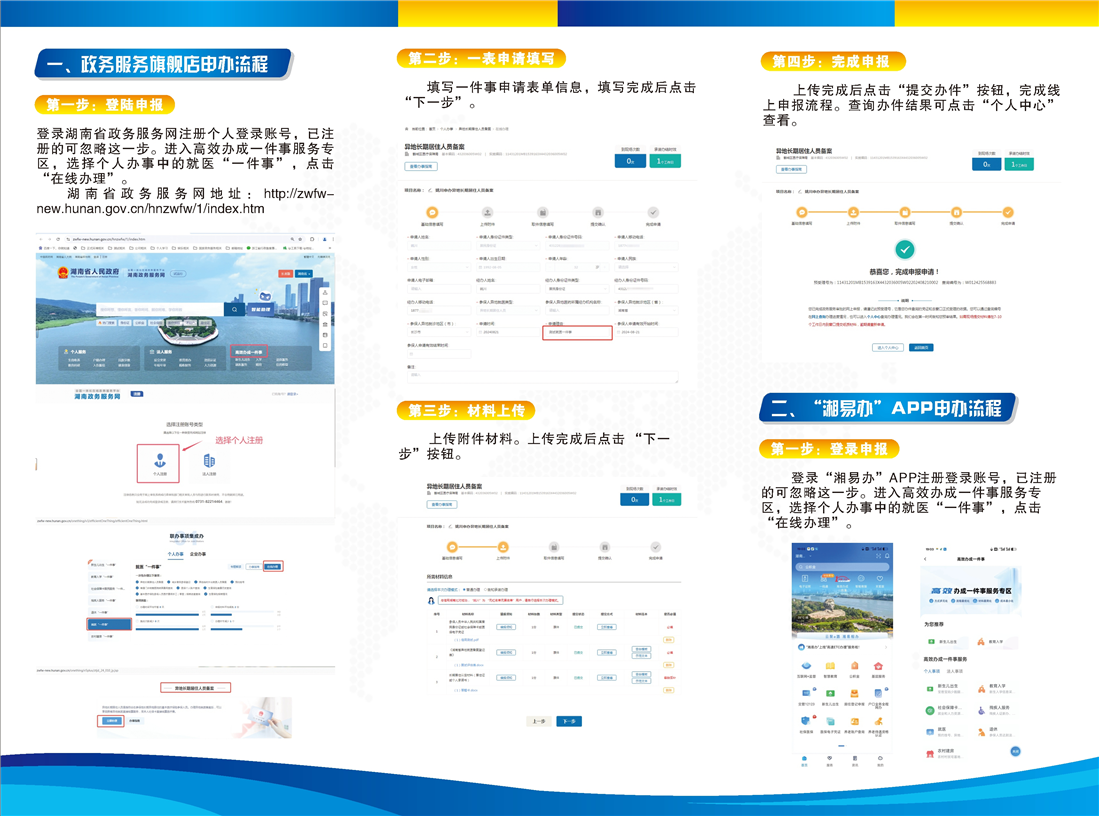This screenshot has height=816, width=1099.
Task: Click the upload step icon in step-two form
Action: click(487, 212)
